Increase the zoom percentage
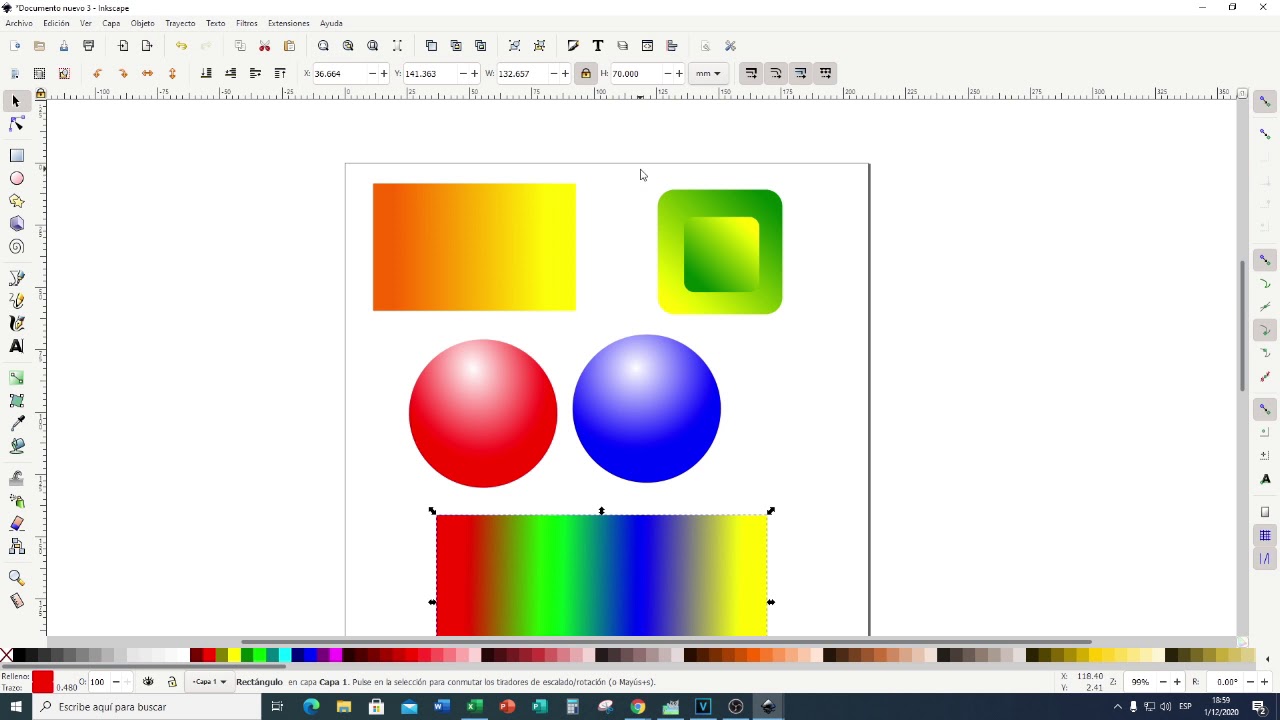The image size is (1280, 720). (1177, 682)
